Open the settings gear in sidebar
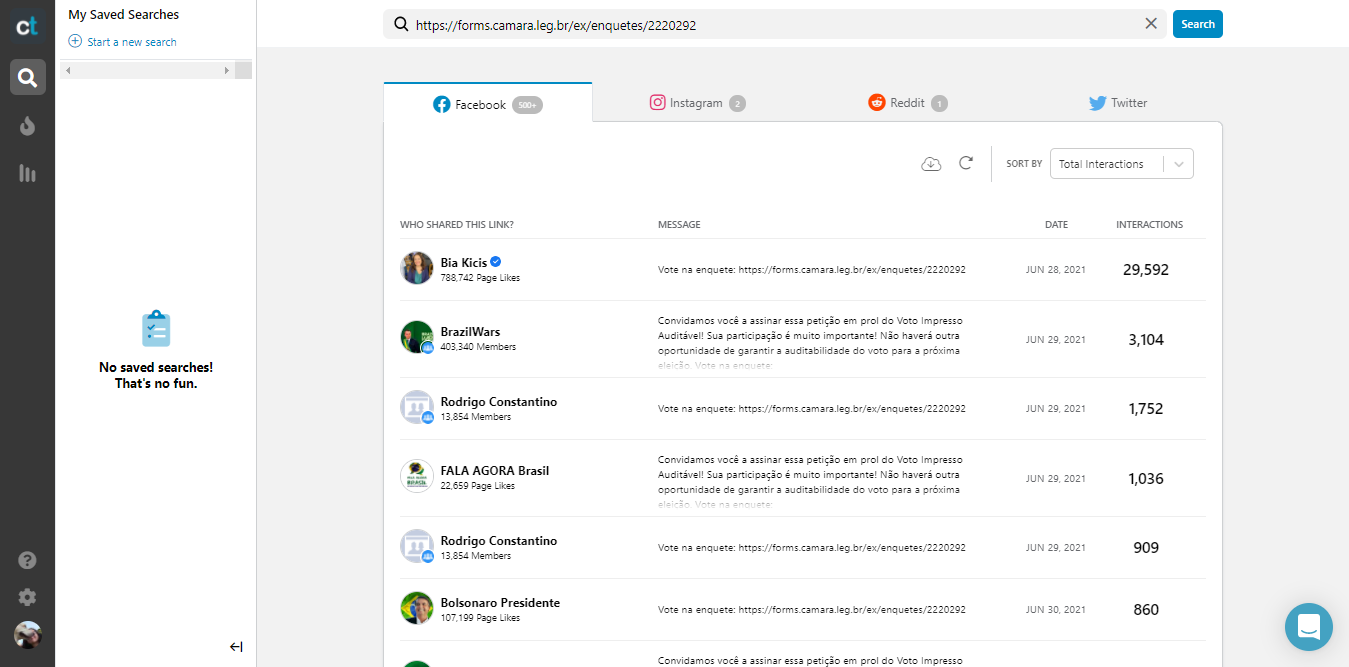The image size is (1349, 667). click(x=27, y=597)
